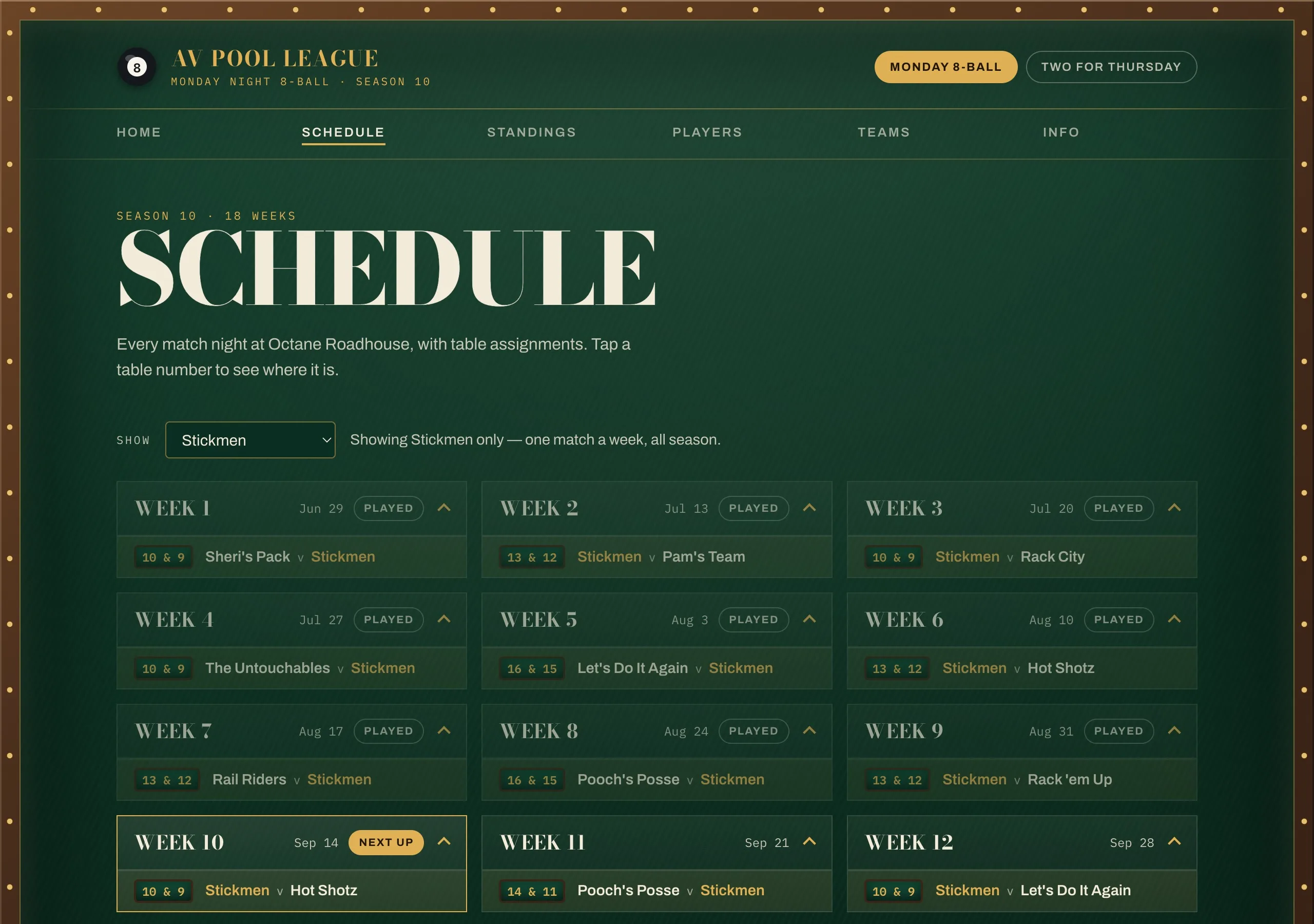The height and width of the screenshot is (924, 1314).
Task: Collapse the Week 11 card chevron
Action: [809, 841]
